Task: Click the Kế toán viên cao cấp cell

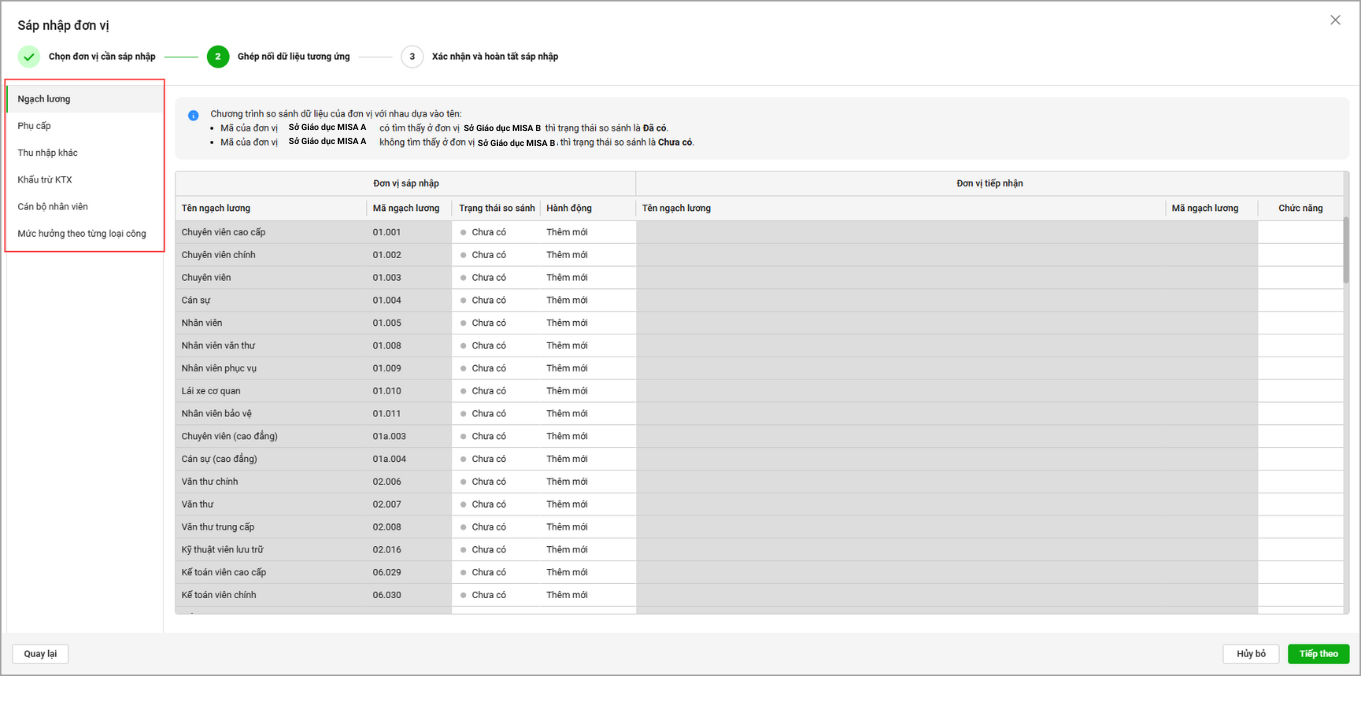Action: (x=271, y=572)
